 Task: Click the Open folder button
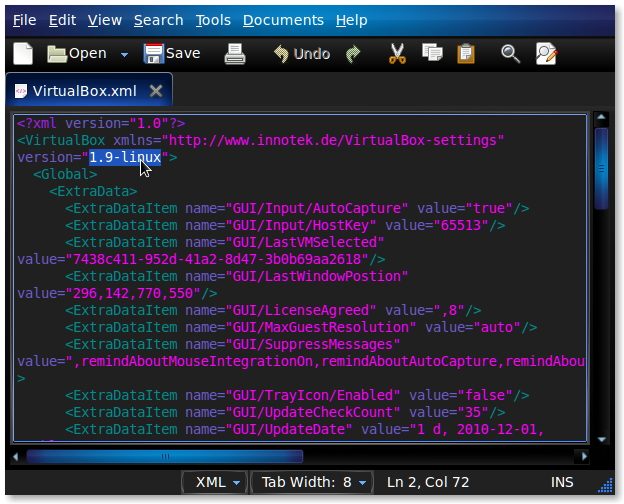(77, 53)
